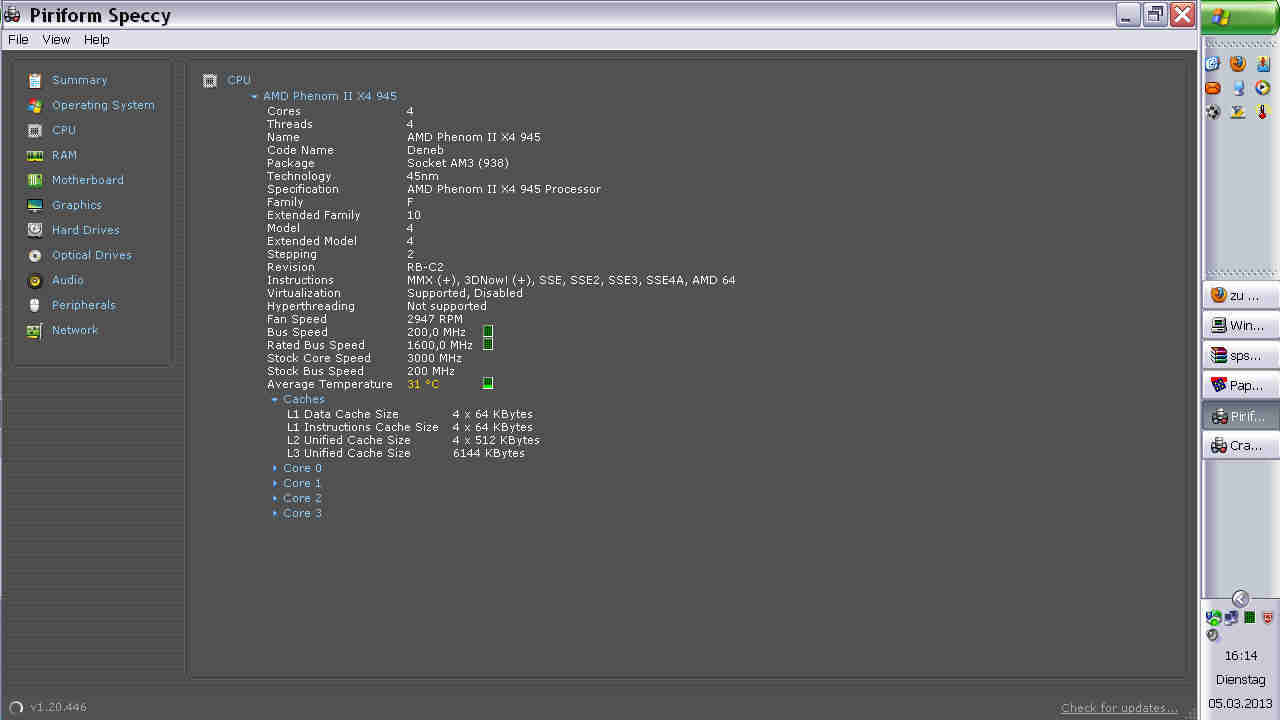Click the spinner icon beside version number
The height and width of the screenshot is (720, 1280).
pyautogui.click(x=16, y=707)
